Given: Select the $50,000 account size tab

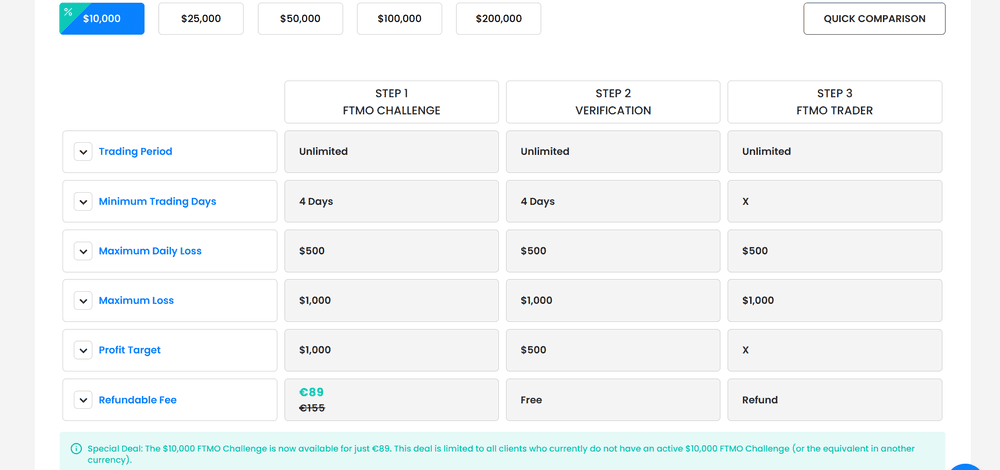Looking at the screenshot, I should [x=300, y=18].
